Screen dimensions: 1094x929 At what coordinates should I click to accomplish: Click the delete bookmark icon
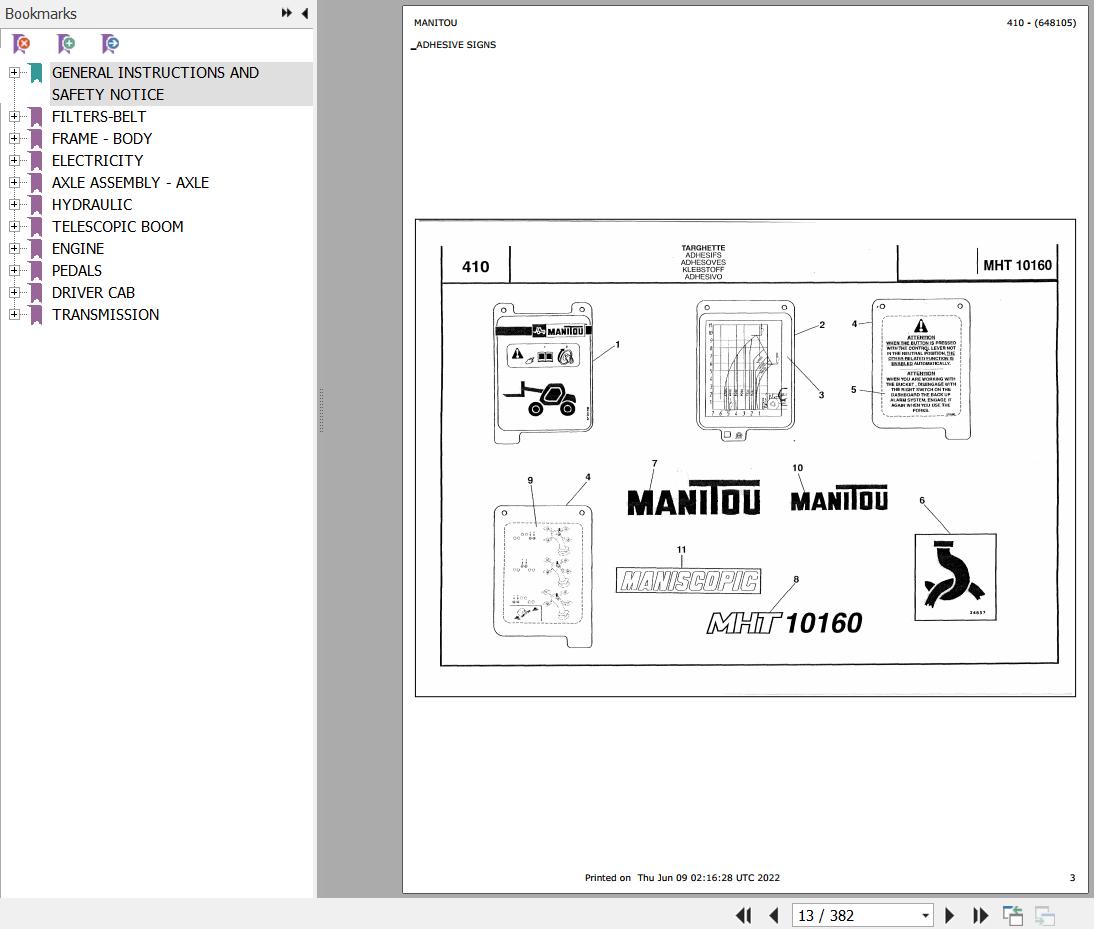(x=22, y=44)
